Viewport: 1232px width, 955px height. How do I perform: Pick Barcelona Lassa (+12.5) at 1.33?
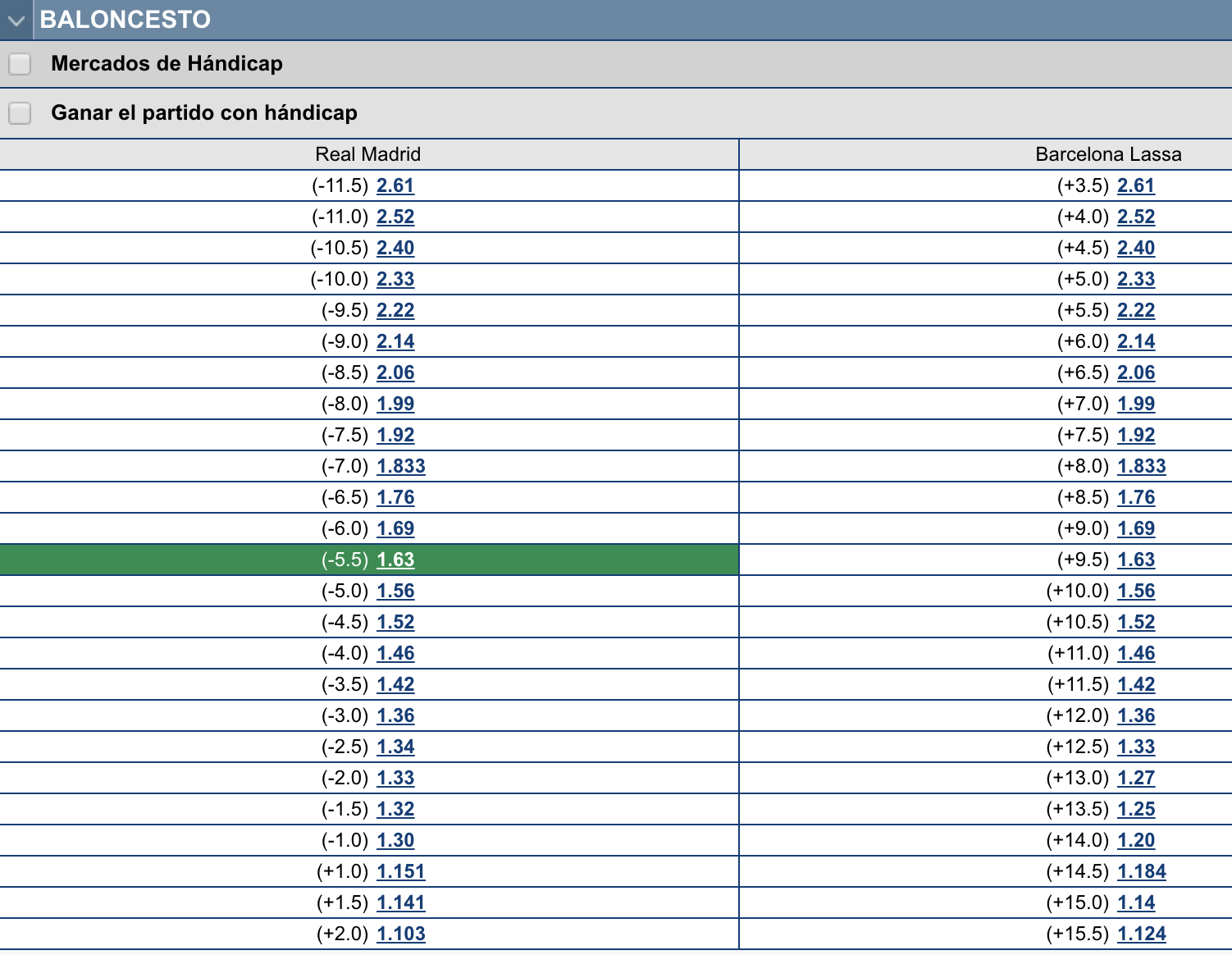[1136, 747]
